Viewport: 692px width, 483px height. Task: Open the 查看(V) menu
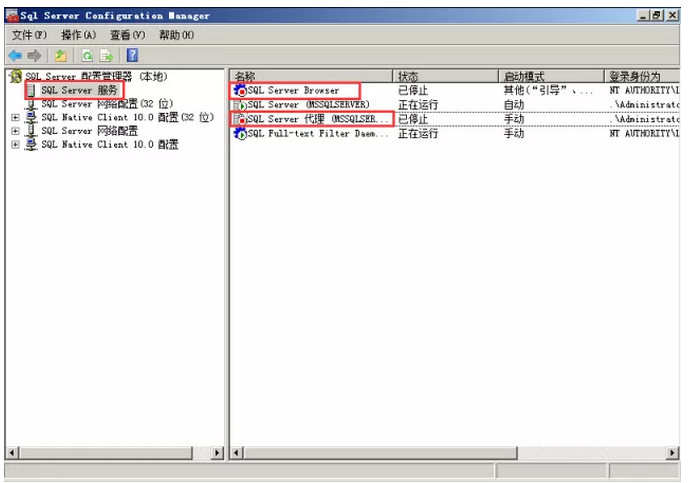tap(127, 35)
